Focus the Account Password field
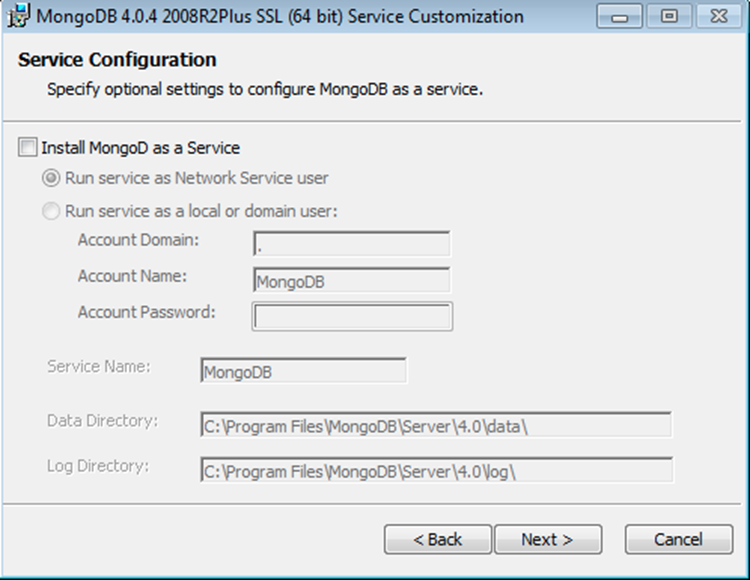 [x=353, y=316]
